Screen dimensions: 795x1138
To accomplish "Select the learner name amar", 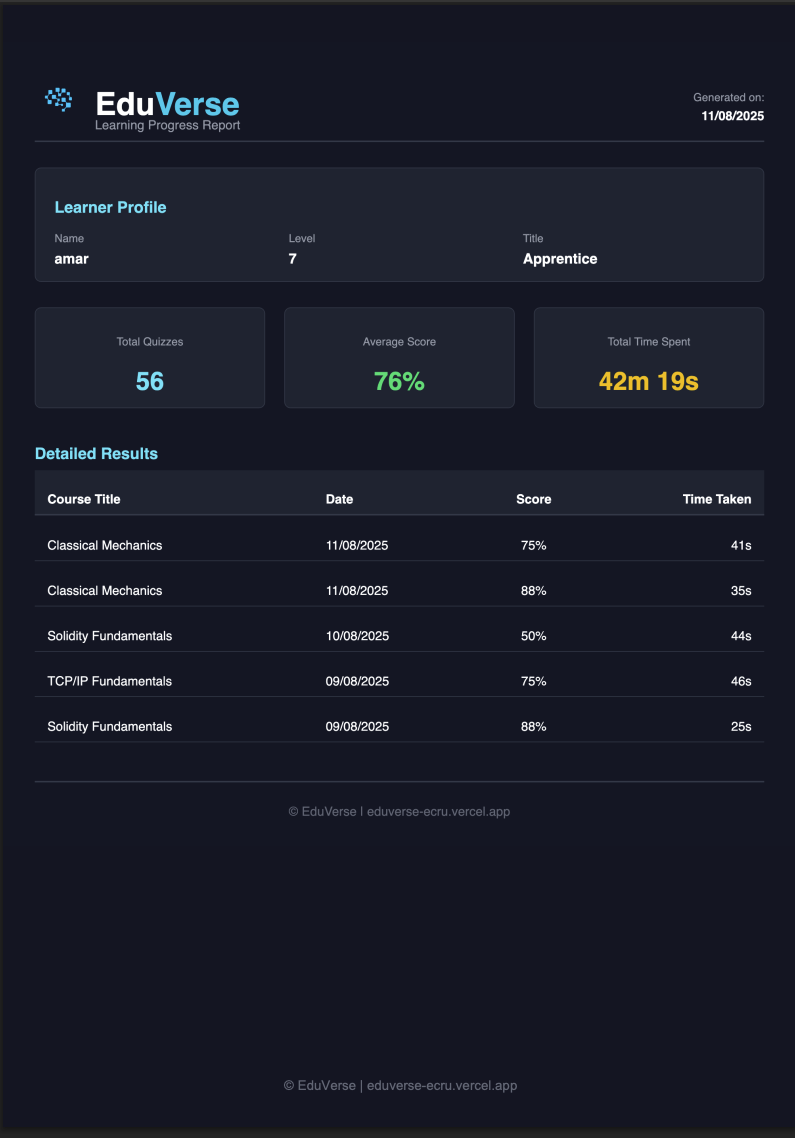I will click(x=71, y=259).
